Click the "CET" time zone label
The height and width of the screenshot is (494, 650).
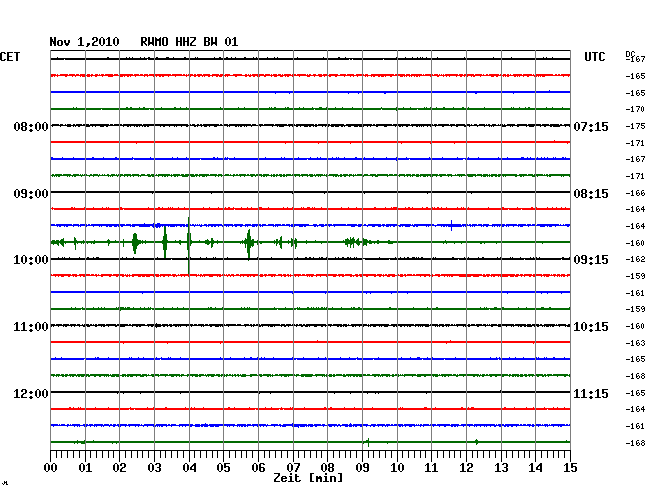10,57
